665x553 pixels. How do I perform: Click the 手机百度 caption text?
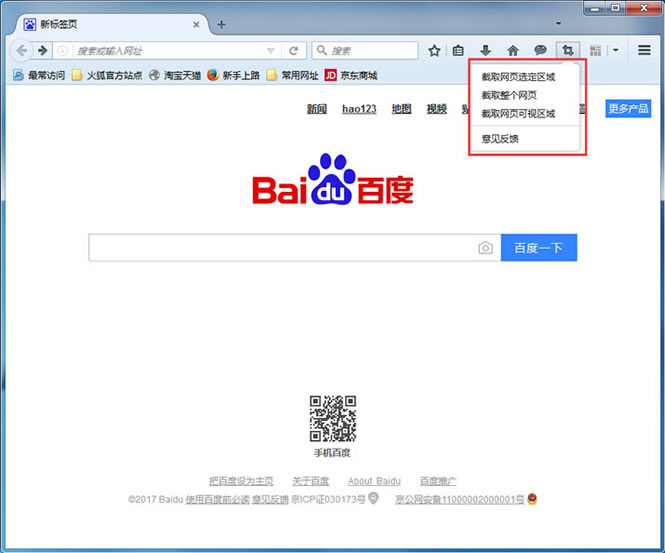(332, 453)
